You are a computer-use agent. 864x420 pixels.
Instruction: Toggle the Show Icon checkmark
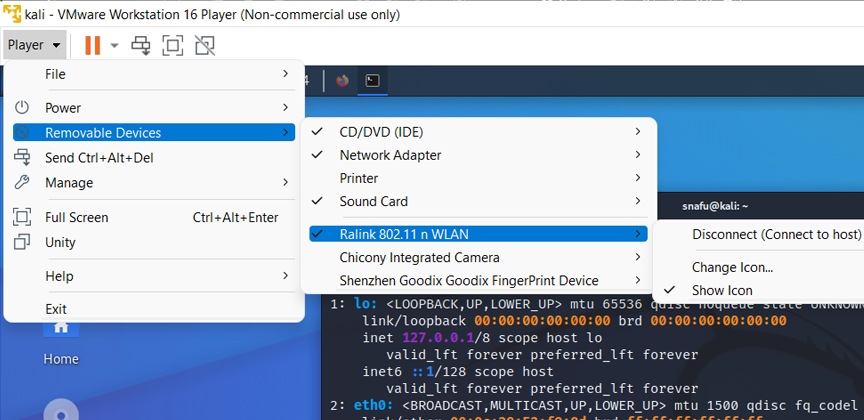669,290
